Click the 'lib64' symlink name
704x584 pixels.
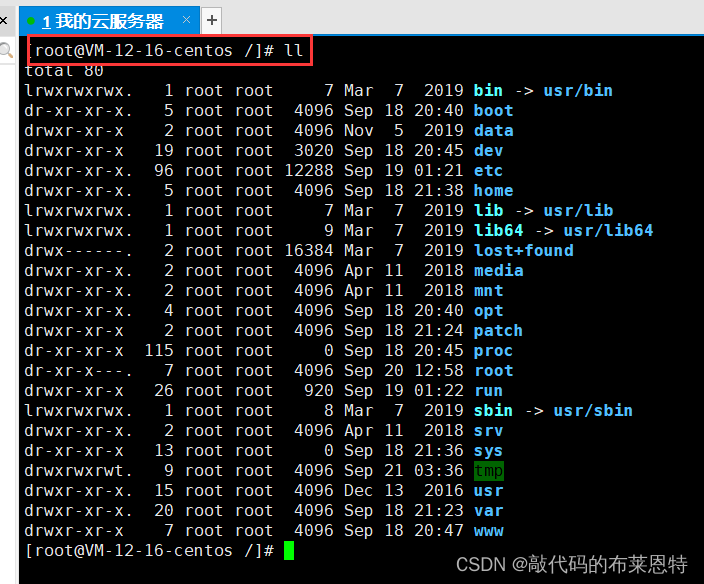click(498, 231)
